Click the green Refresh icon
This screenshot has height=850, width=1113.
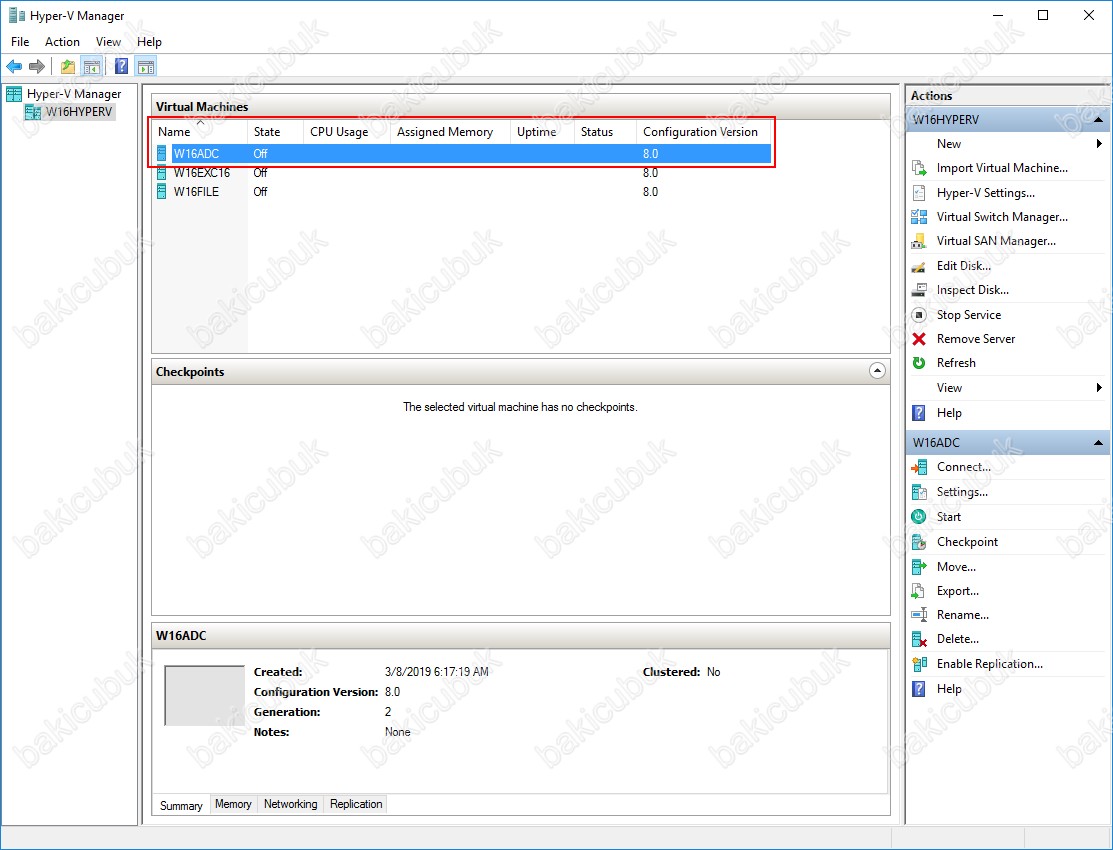pos(919,363)
